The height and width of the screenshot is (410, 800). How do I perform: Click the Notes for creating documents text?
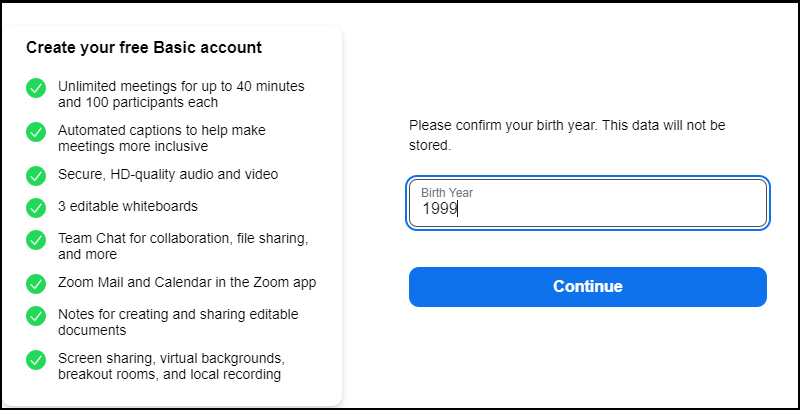(x=178, y=322)
